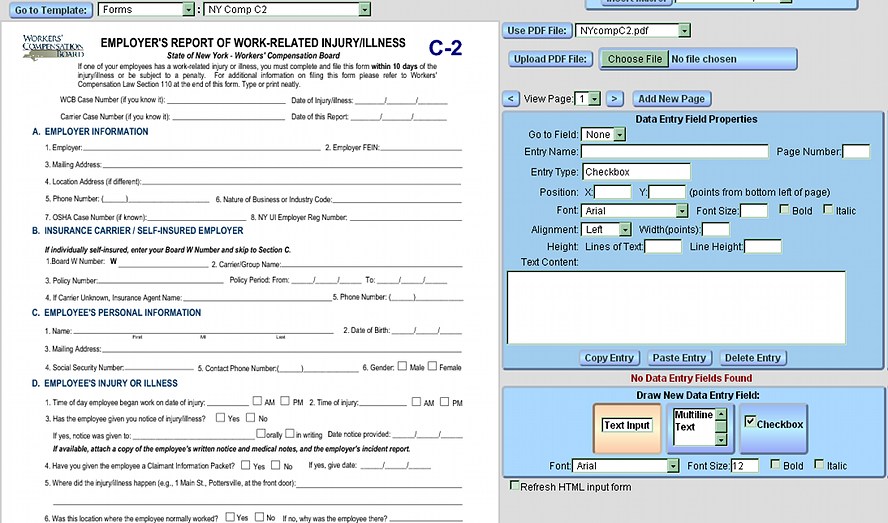Viewport: 888px width, 523px height.
Task: Go to previous page with < button
Action: [510, 99]
